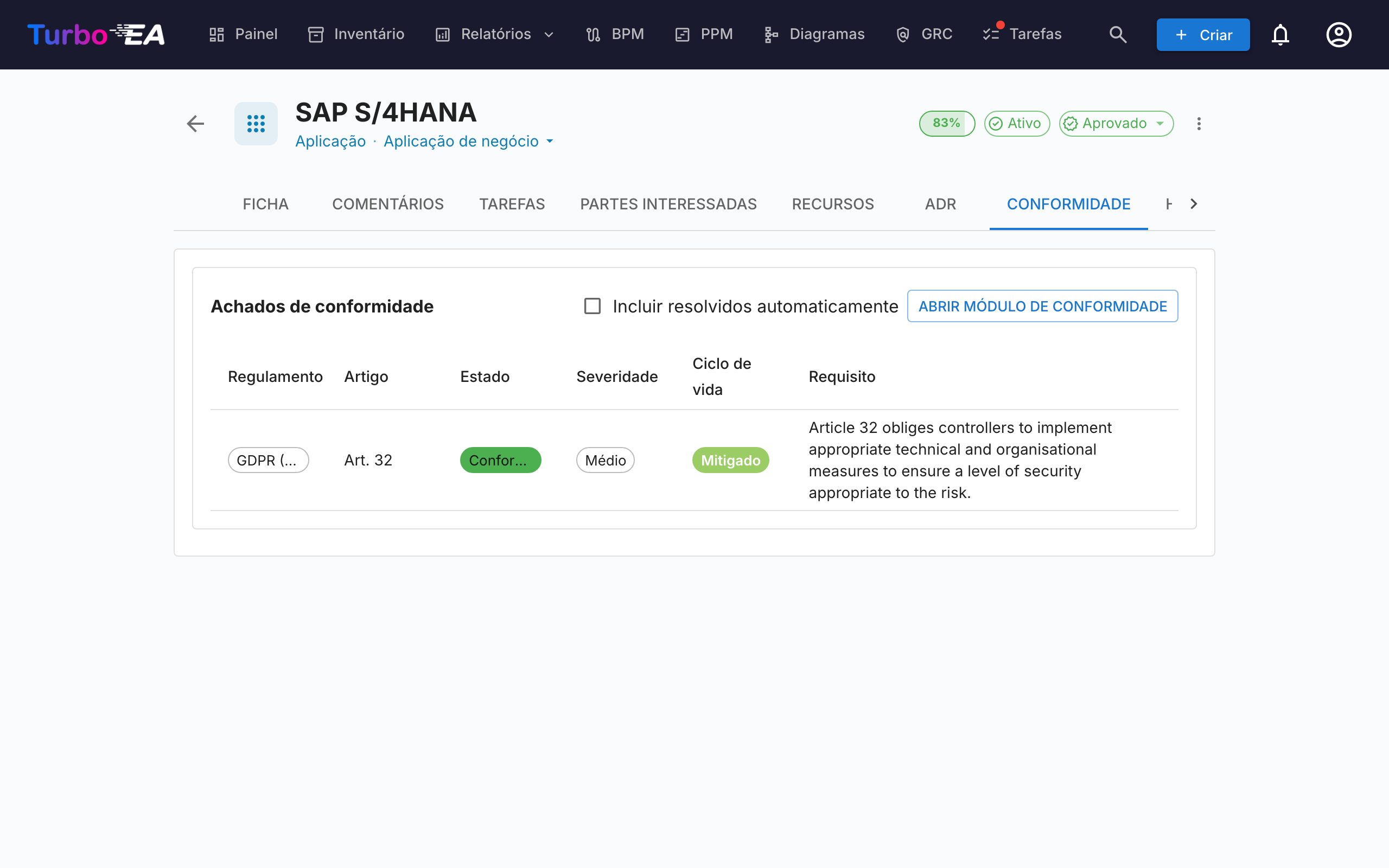Switch to the RECURSOS tab
The image size is (1389, 868).
833,204
